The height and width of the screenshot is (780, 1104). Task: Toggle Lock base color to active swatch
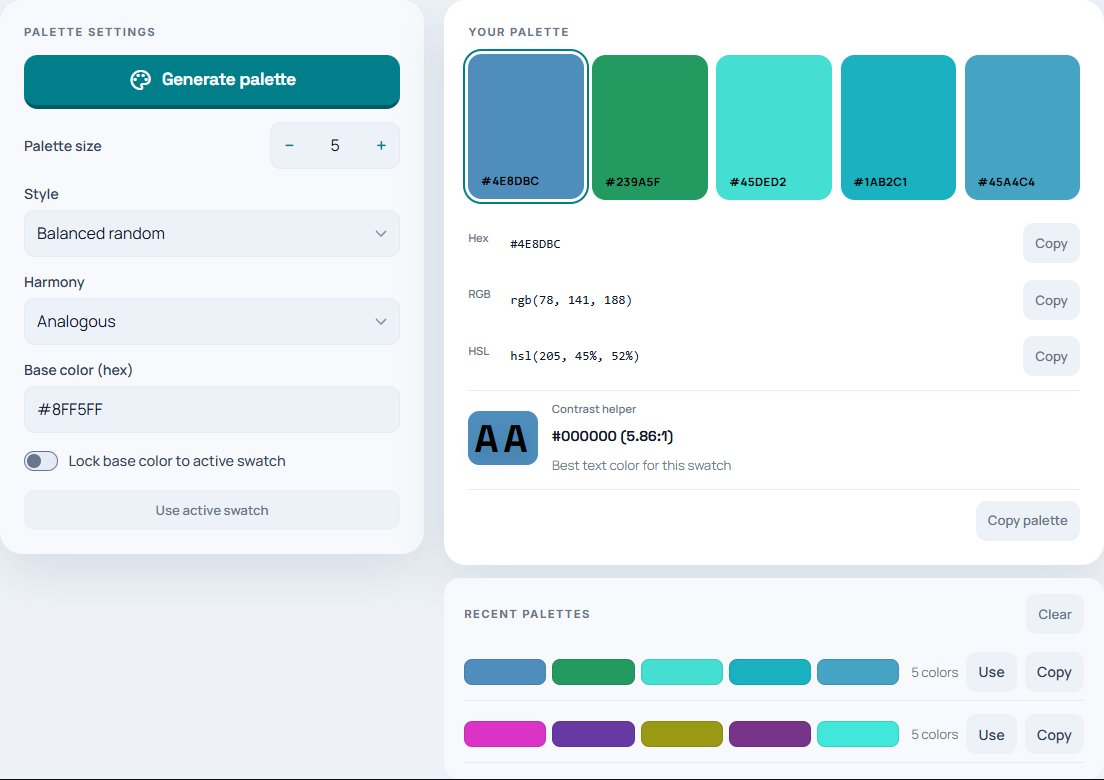[41, 461]
